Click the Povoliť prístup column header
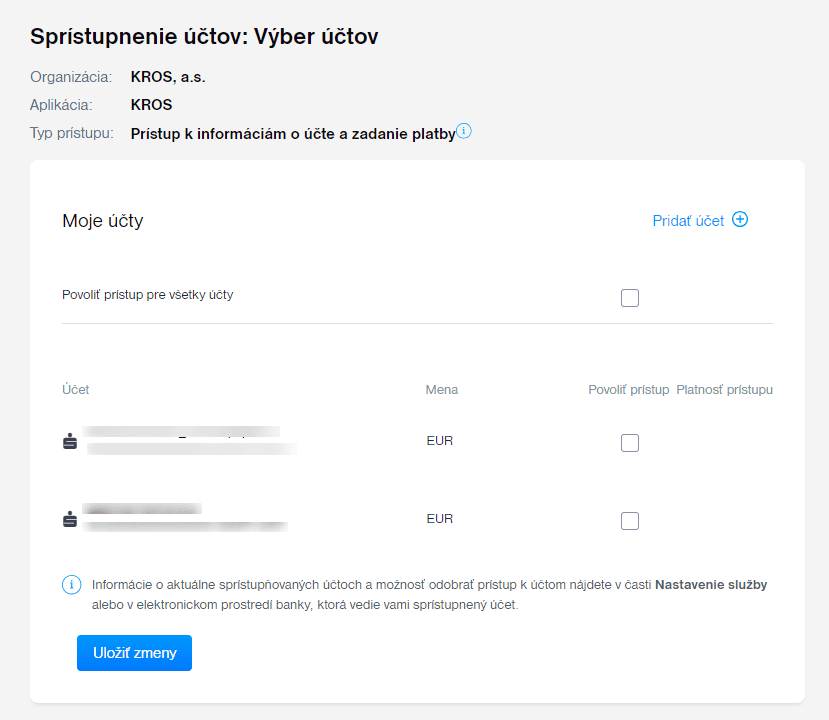This screenshot has height=720, width=829. pyautogui.click(x=628, y=389)
